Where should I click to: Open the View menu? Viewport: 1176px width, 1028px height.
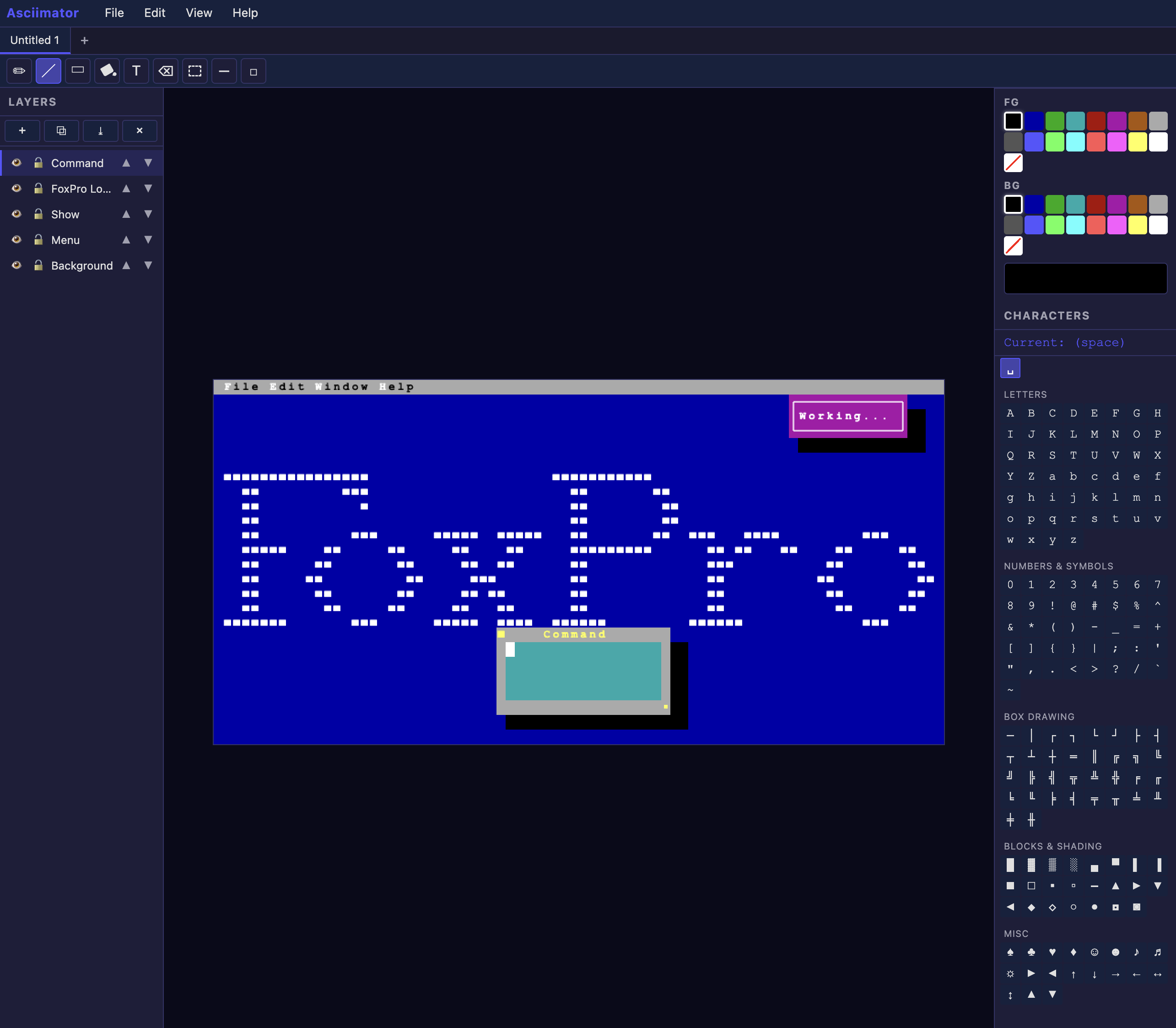[x=199, y=13]
